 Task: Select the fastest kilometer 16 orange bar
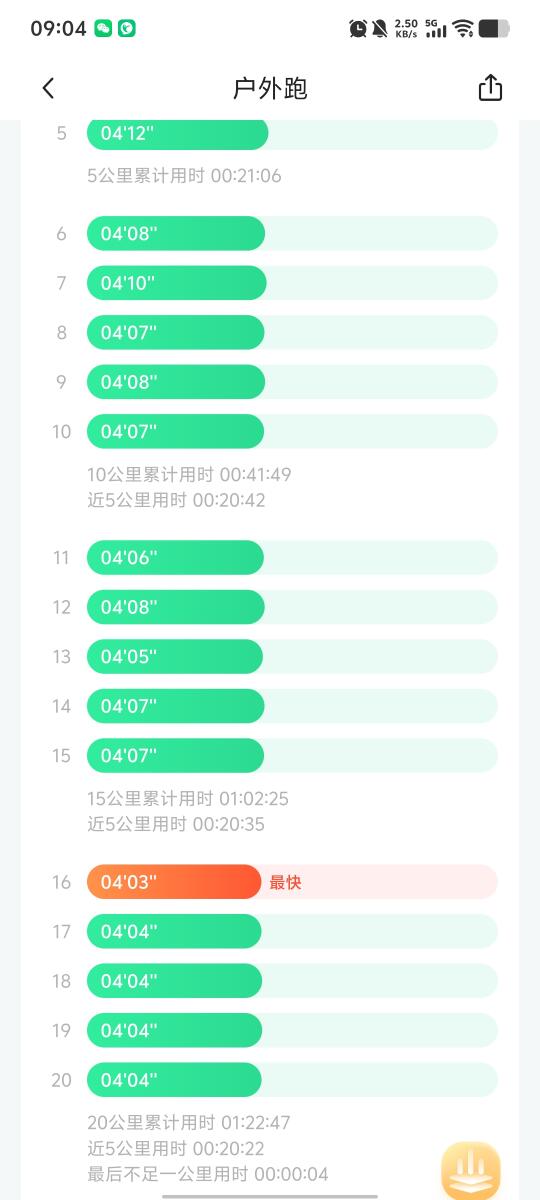(174, 882)
